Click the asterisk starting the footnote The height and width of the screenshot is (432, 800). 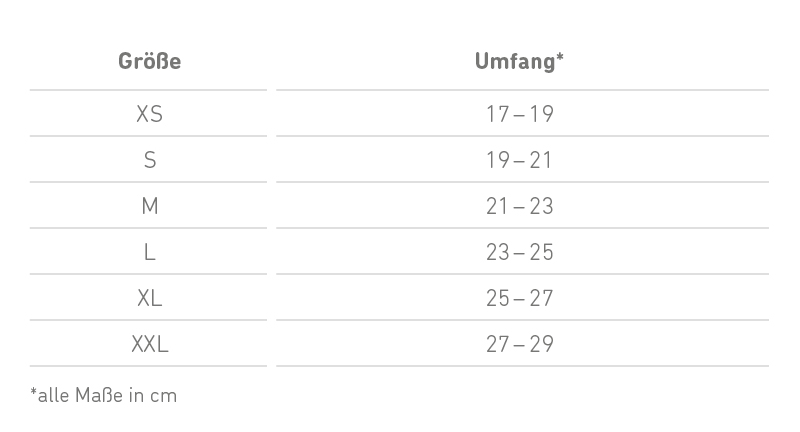coord(33,391)
